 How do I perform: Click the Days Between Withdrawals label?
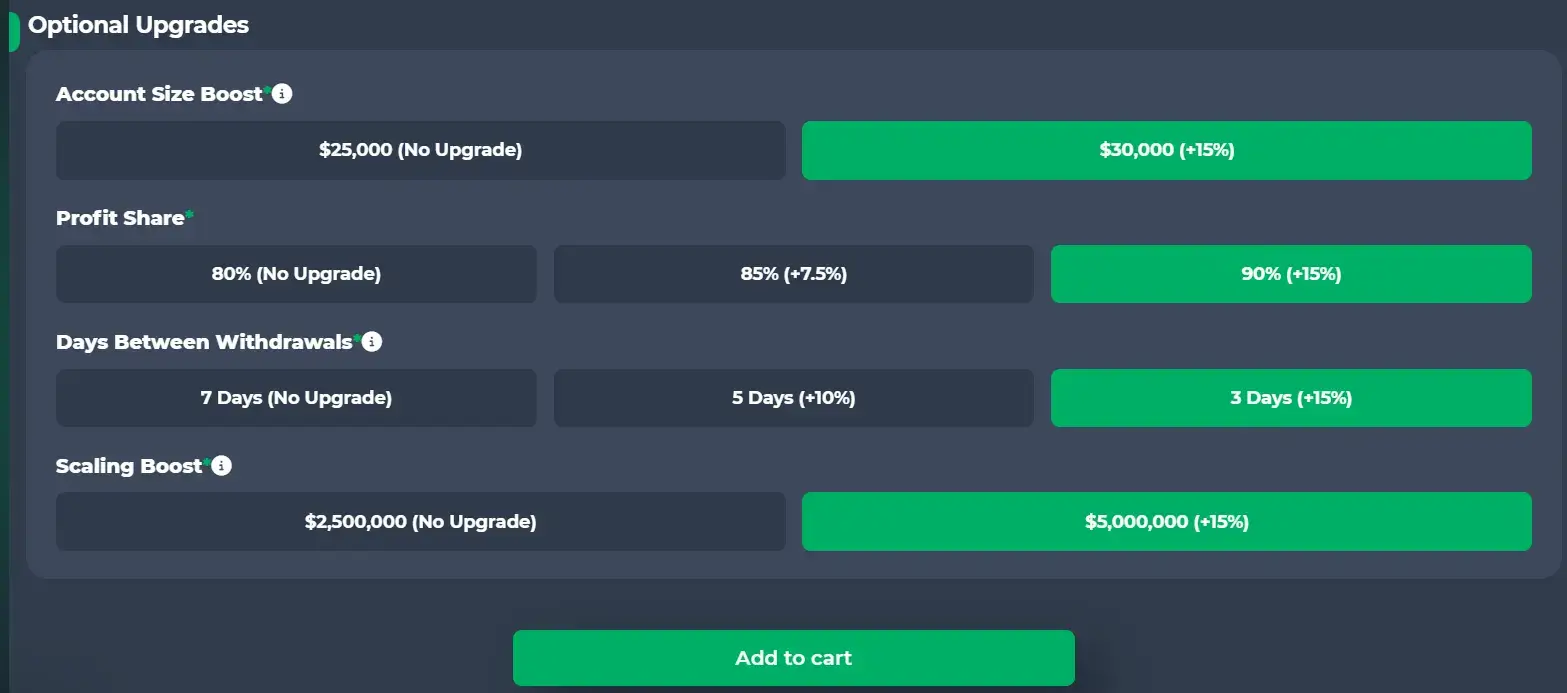click(x=205, y=341)
